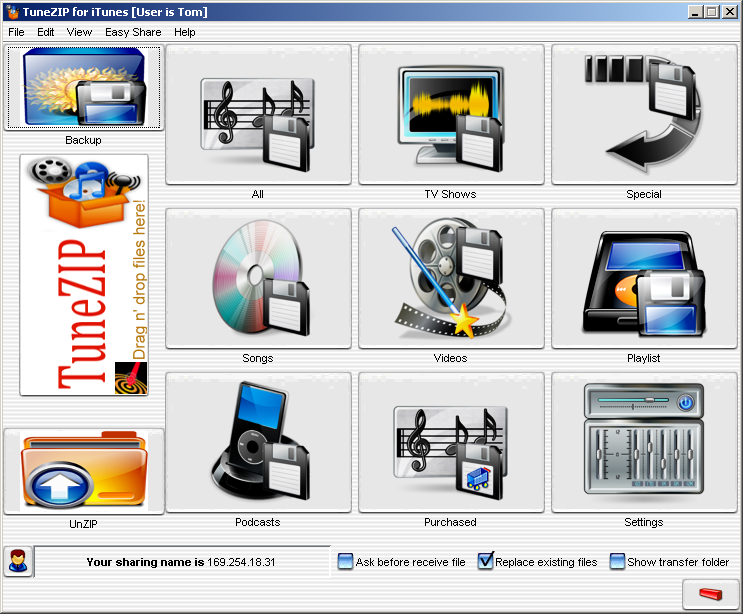Screen dimensions: 743x614
Task: Select the Purchased music tile
Action: (x=451, y=442)
